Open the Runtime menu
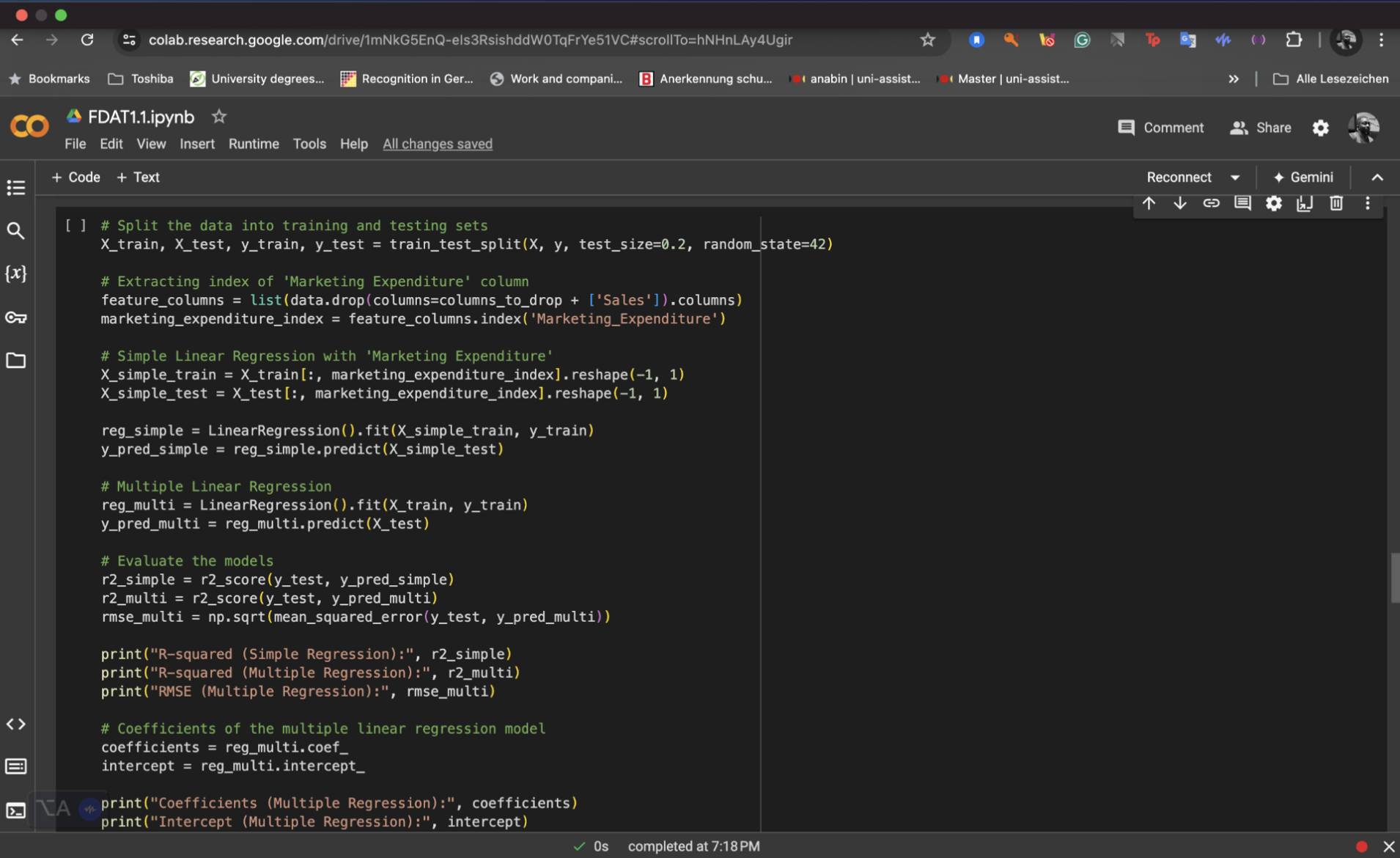This screenshot has height=858, width=1400. tap(253, 144)
